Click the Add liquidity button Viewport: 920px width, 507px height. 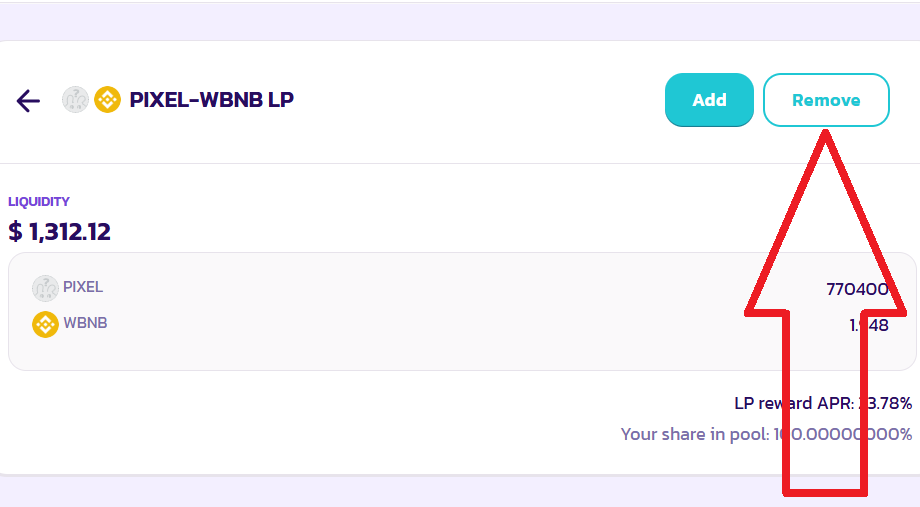[709, 100]
